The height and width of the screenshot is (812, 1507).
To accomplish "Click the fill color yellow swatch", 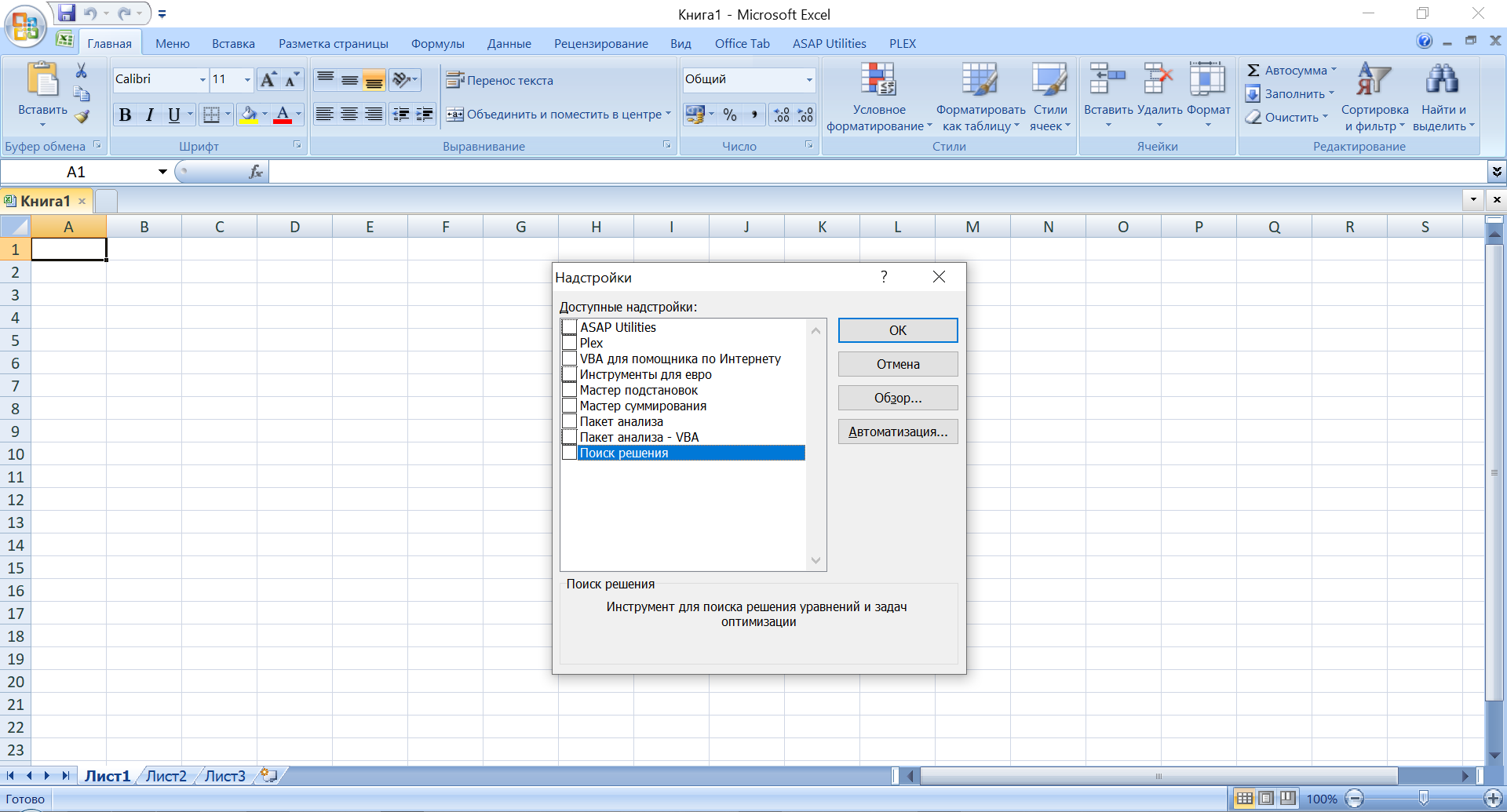I will click(x=249, y=115).
